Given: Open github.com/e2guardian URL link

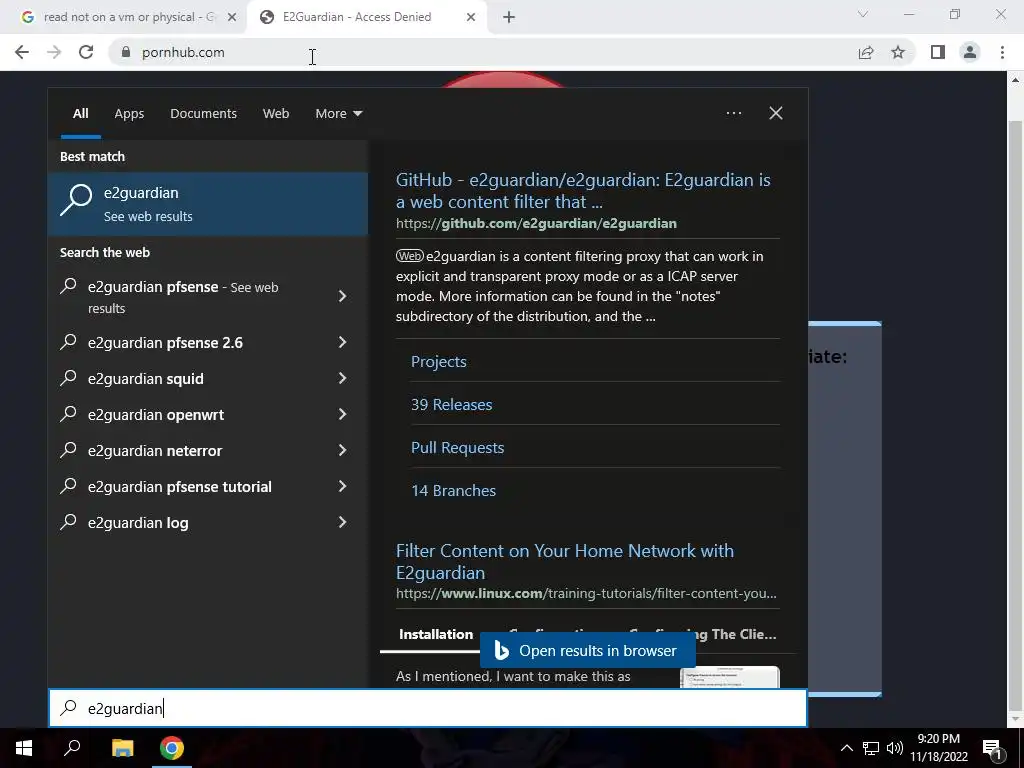Looking at the screenshot, I should (536, 223).
